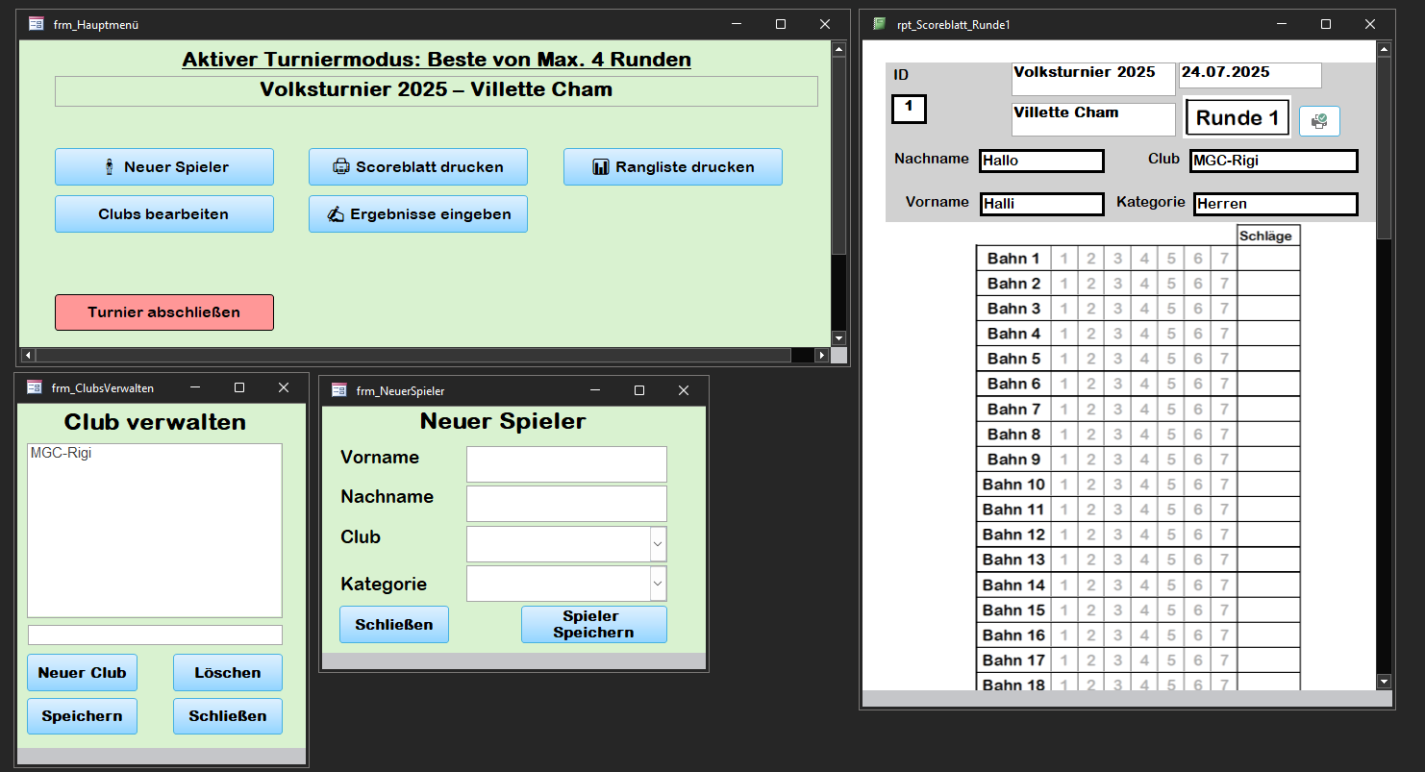This screenshot has width=1425, height=772.
Task: Open Neuer Spieler from the main menu
Action: pos(164,167)
